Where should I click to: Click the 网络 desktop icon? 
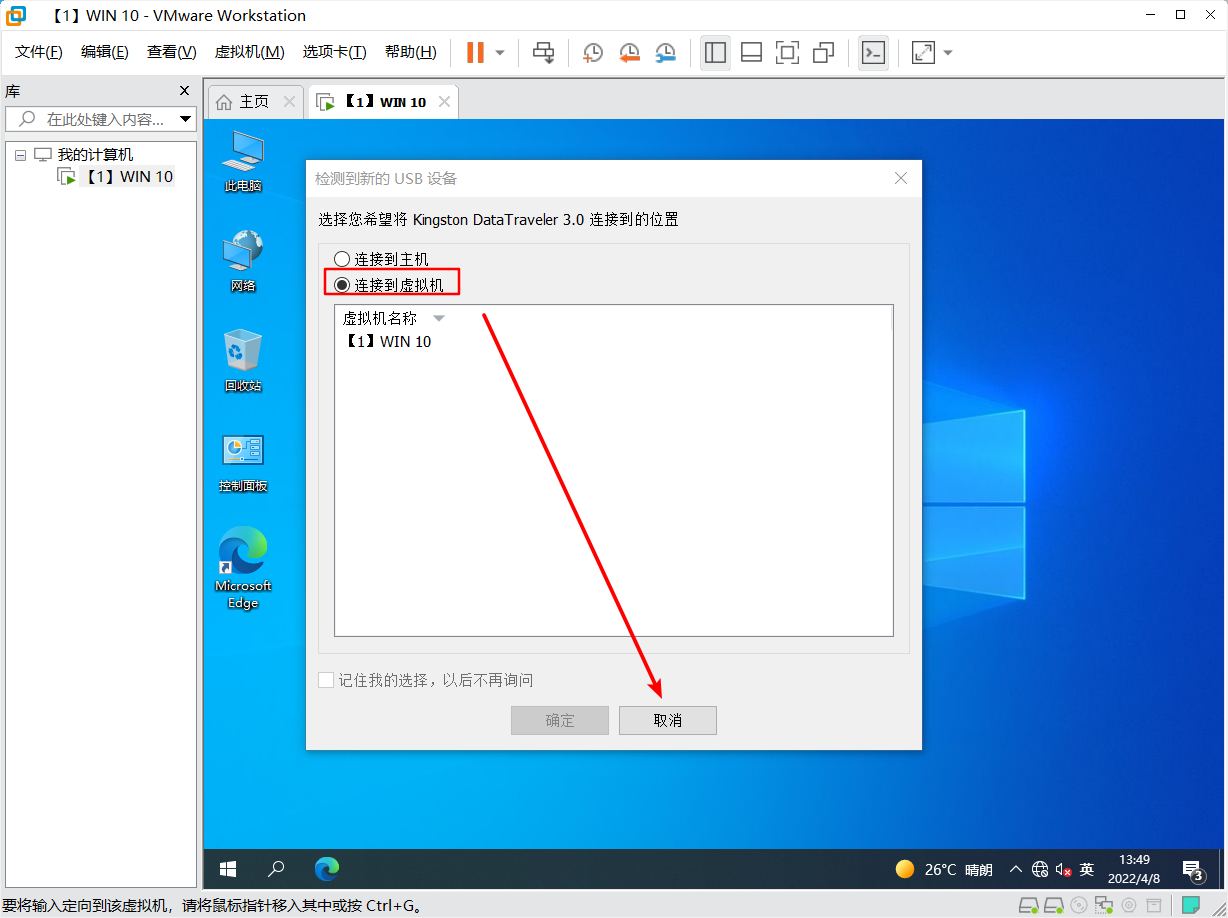click(243, 261)
